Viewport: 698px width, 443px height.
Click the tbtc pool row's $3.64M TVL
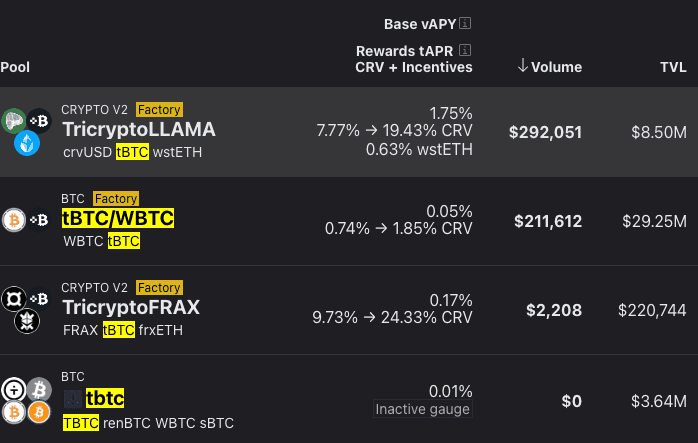[x=658, y=401]
